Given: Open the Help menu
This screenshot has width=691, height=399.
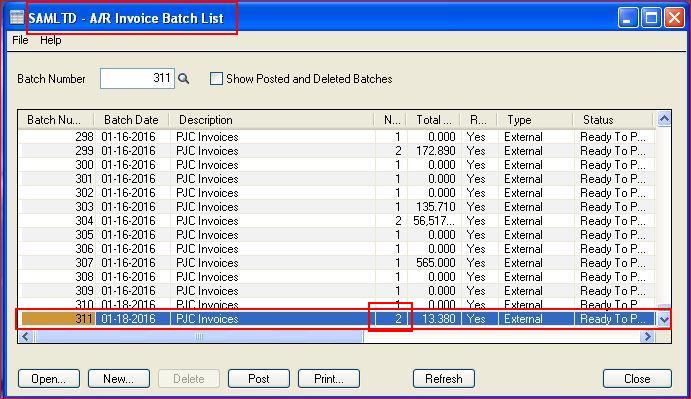Looking at the screenshot, I should pos(51,40).
